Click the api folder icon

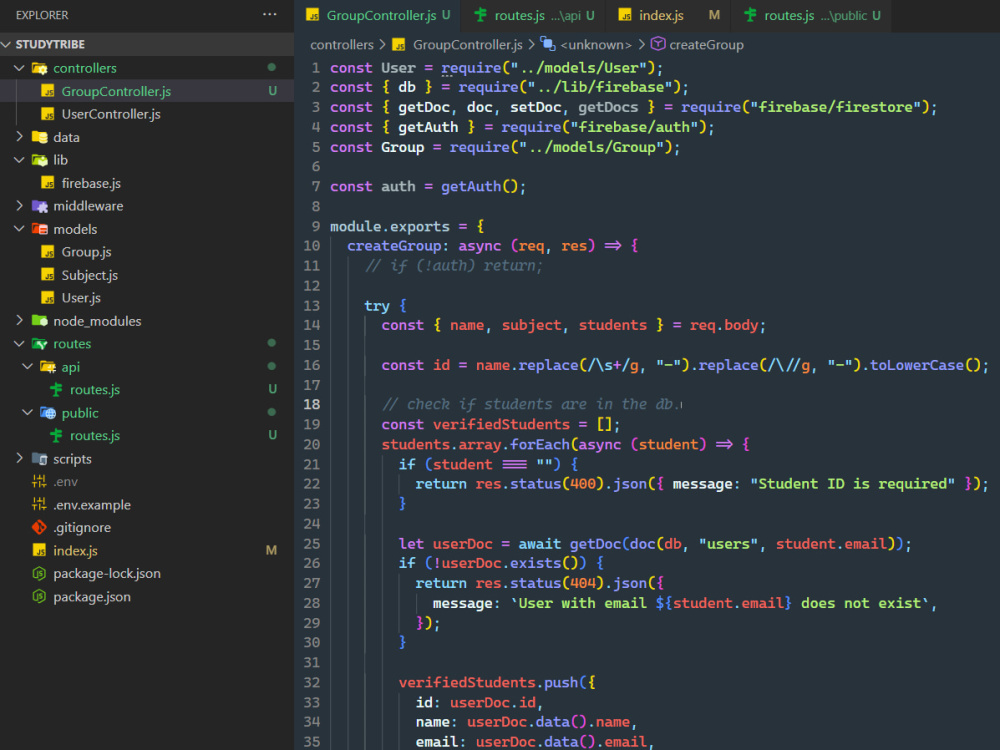pyautogui.click(x=48, y=366)
